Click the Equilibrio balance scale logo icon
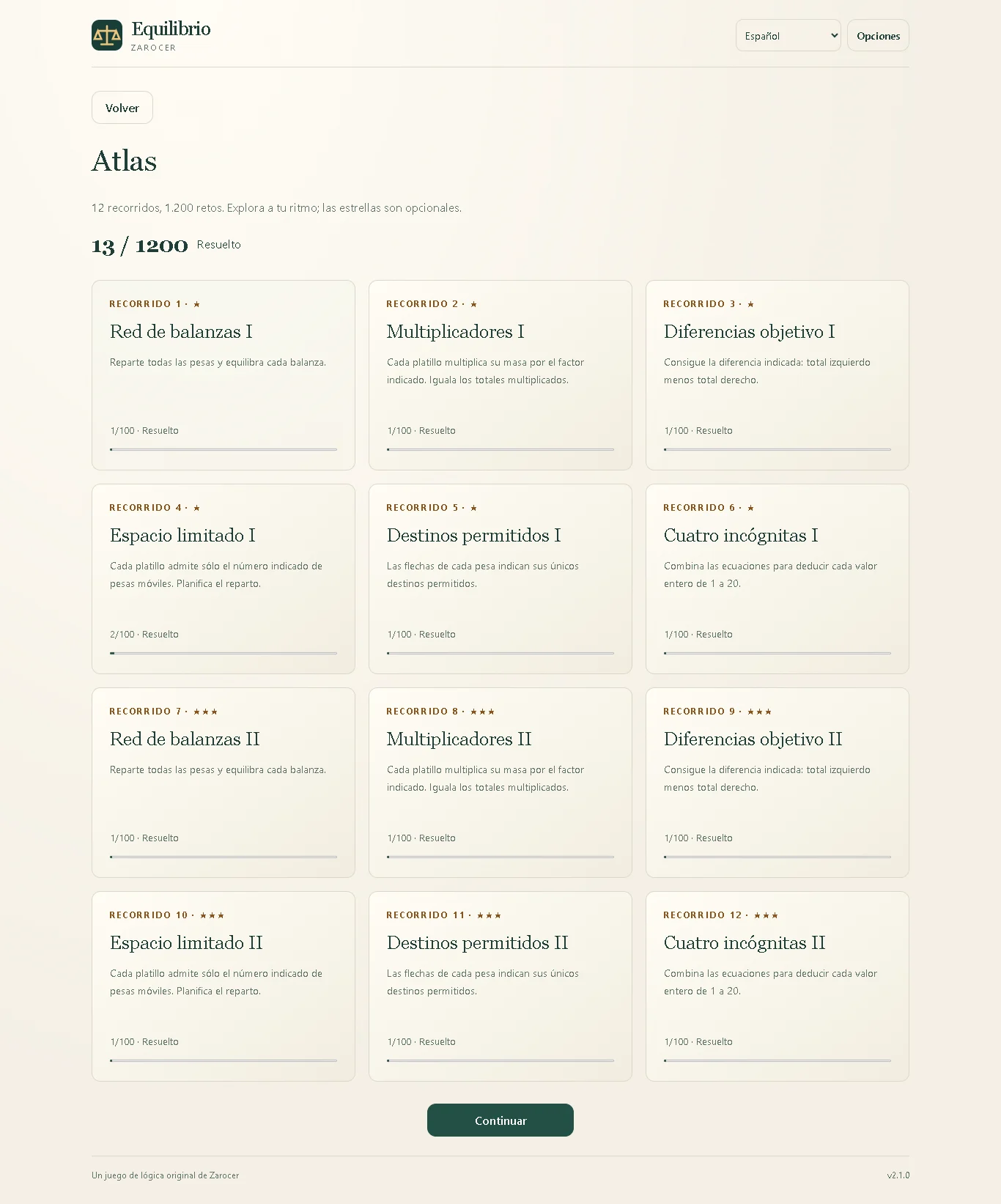The image size is (1001, 1204). point(107,35)
